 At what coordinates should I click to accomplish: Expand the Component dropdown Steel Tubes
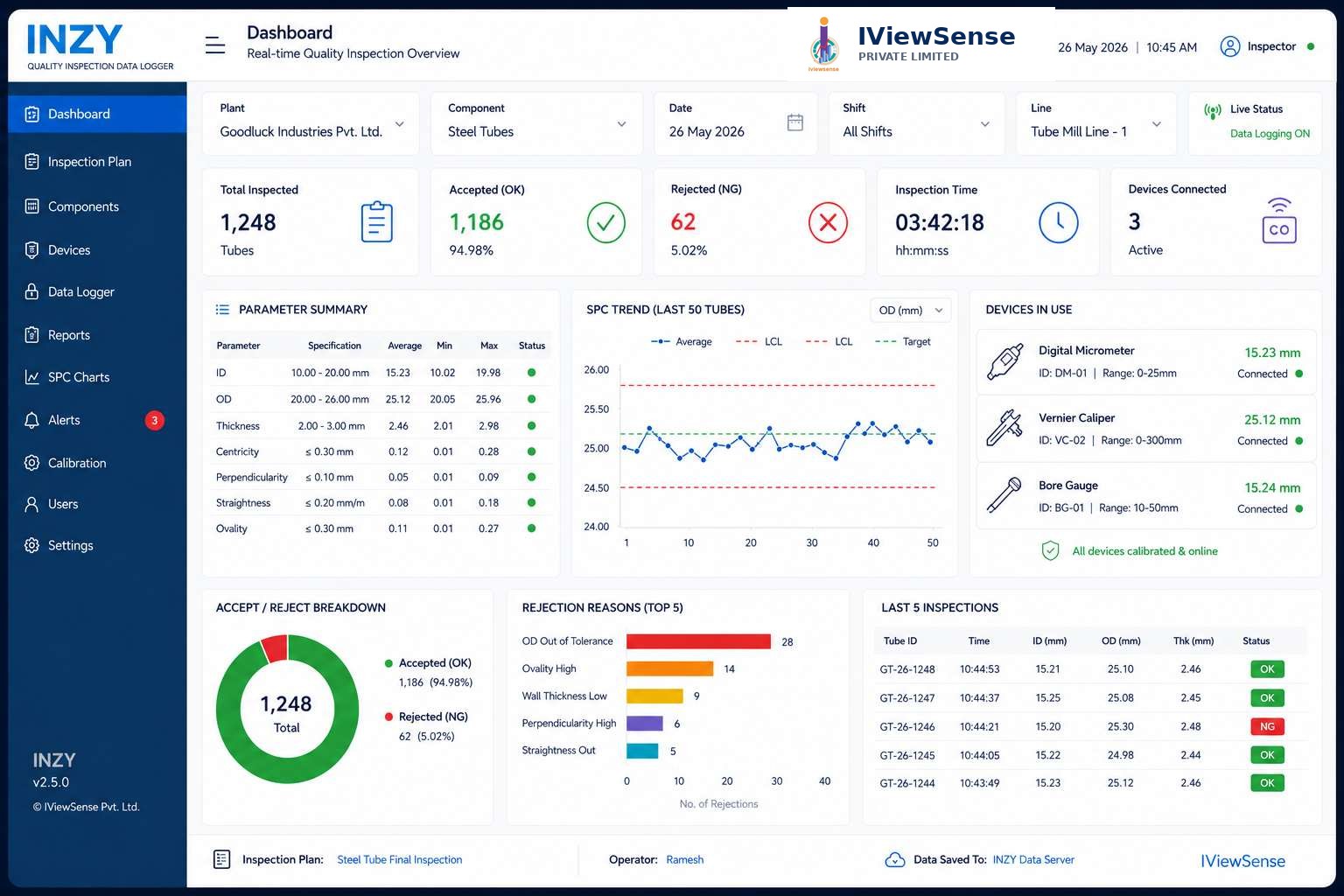(537, 123)
